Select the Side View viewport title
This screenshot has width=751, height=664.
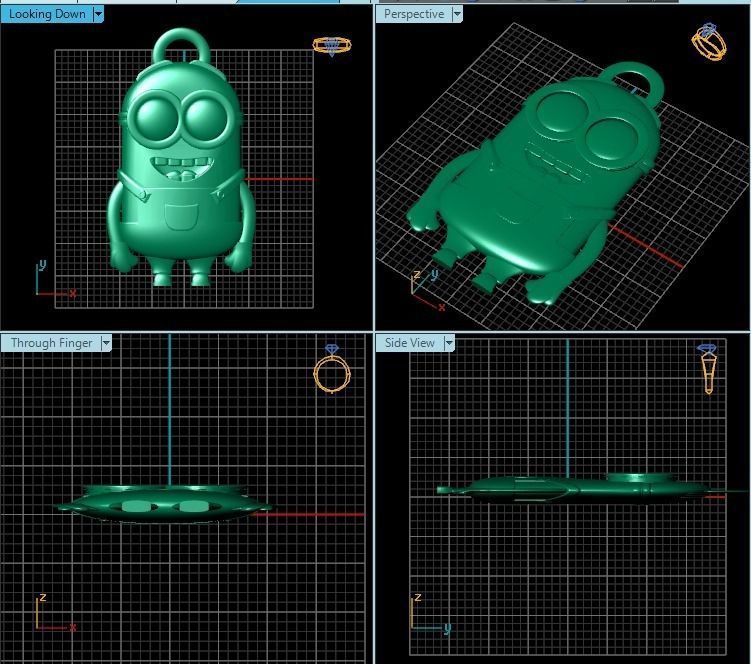(410, 343)
